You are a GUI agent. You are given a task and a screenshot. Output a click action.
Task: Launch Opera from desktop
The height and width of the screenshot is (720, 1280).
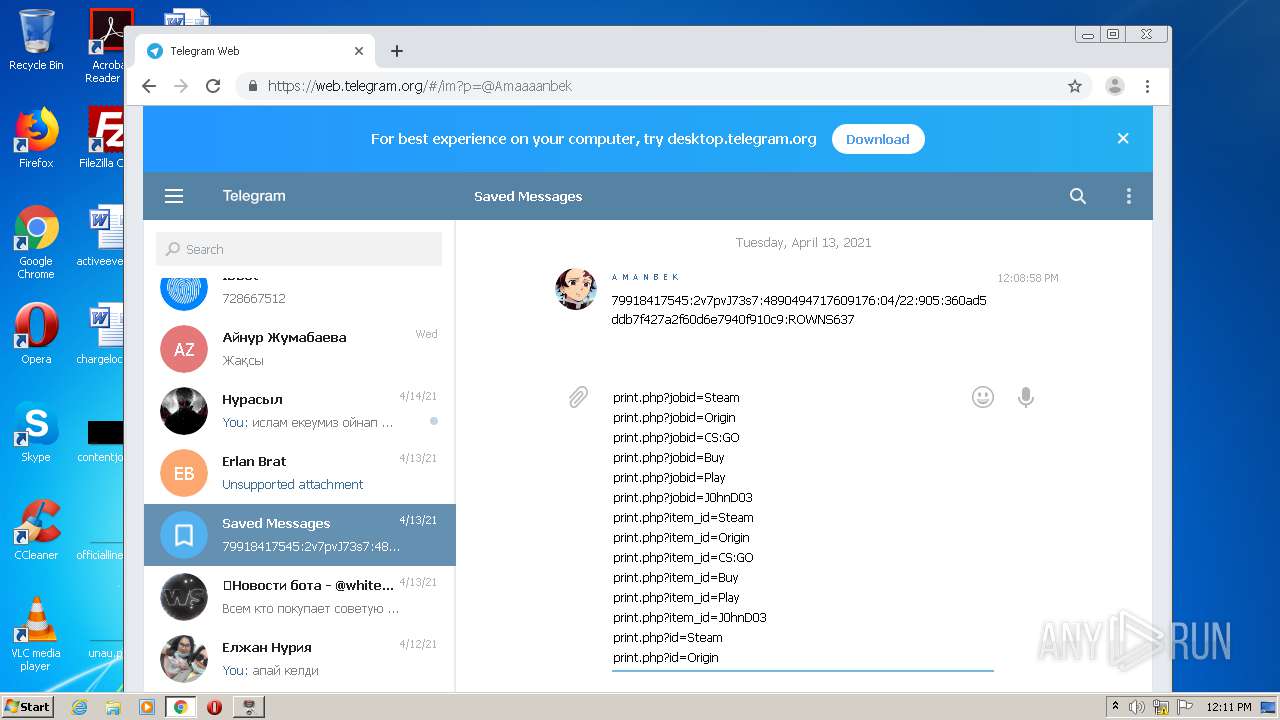pyautogui.click(x=36, y=334)
